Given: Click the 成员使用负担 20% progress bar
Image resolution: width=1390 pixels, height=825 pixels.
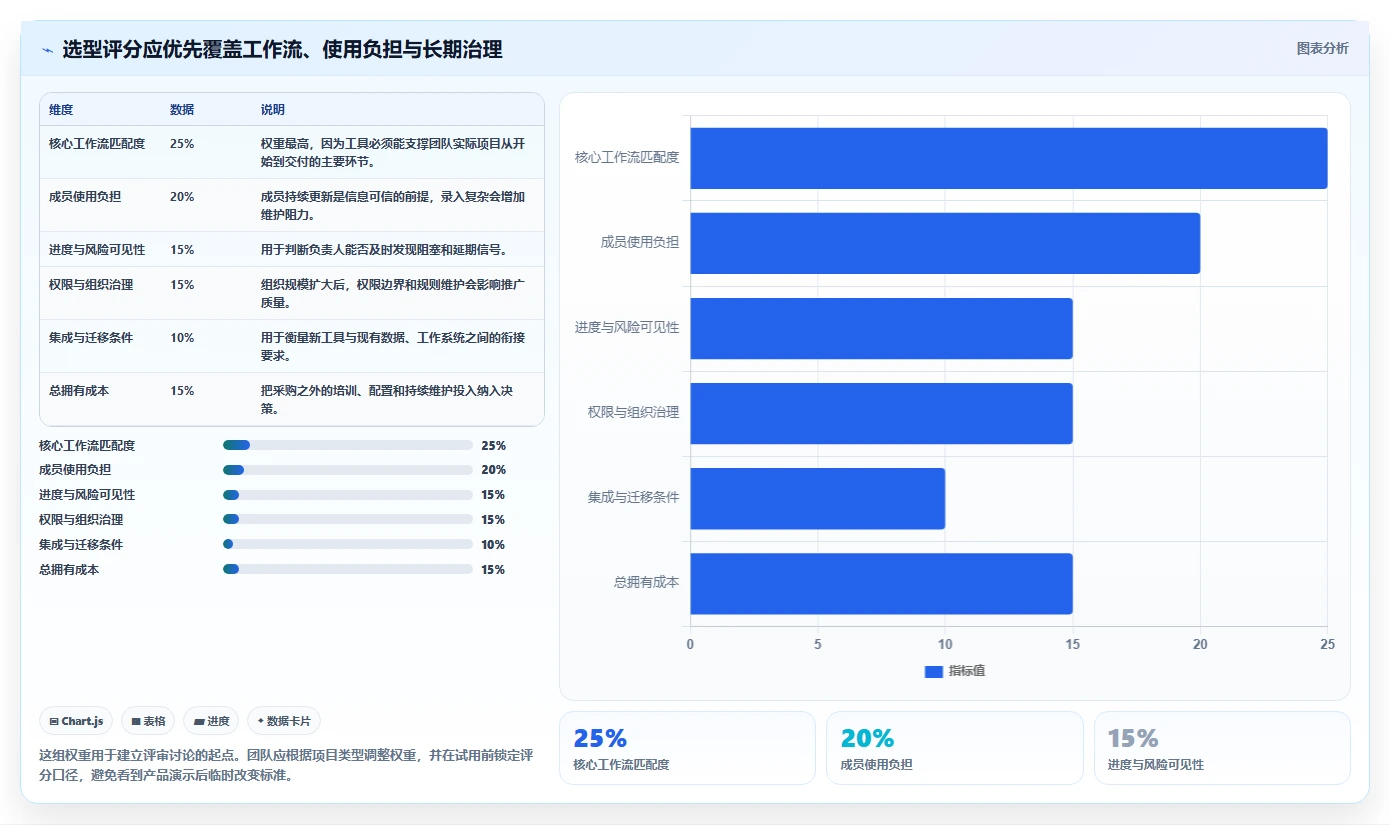Looking at the screenshot, I should [348, 470].
